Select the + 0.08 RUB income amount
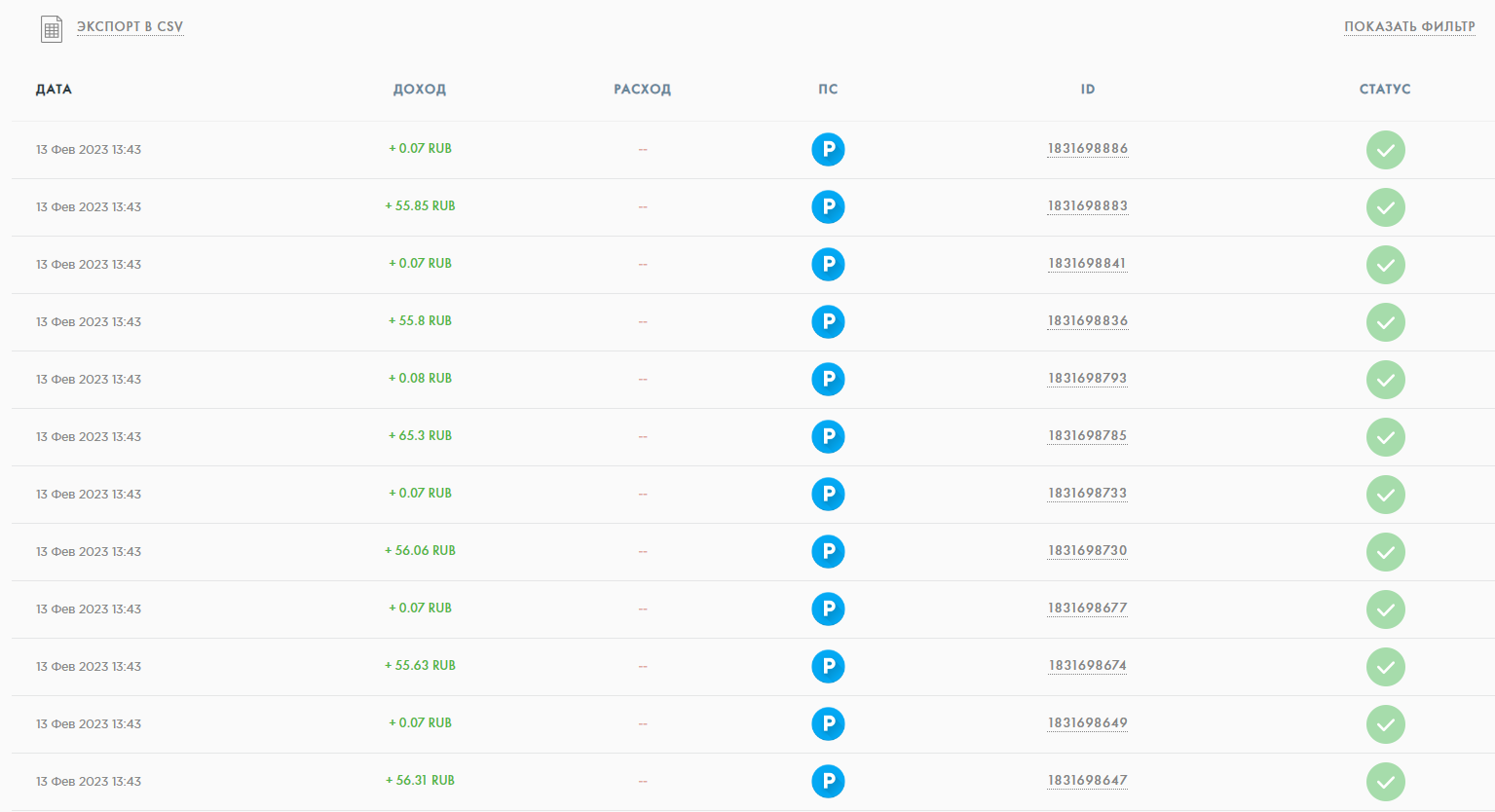1495x812 pixels. point(420,379)
